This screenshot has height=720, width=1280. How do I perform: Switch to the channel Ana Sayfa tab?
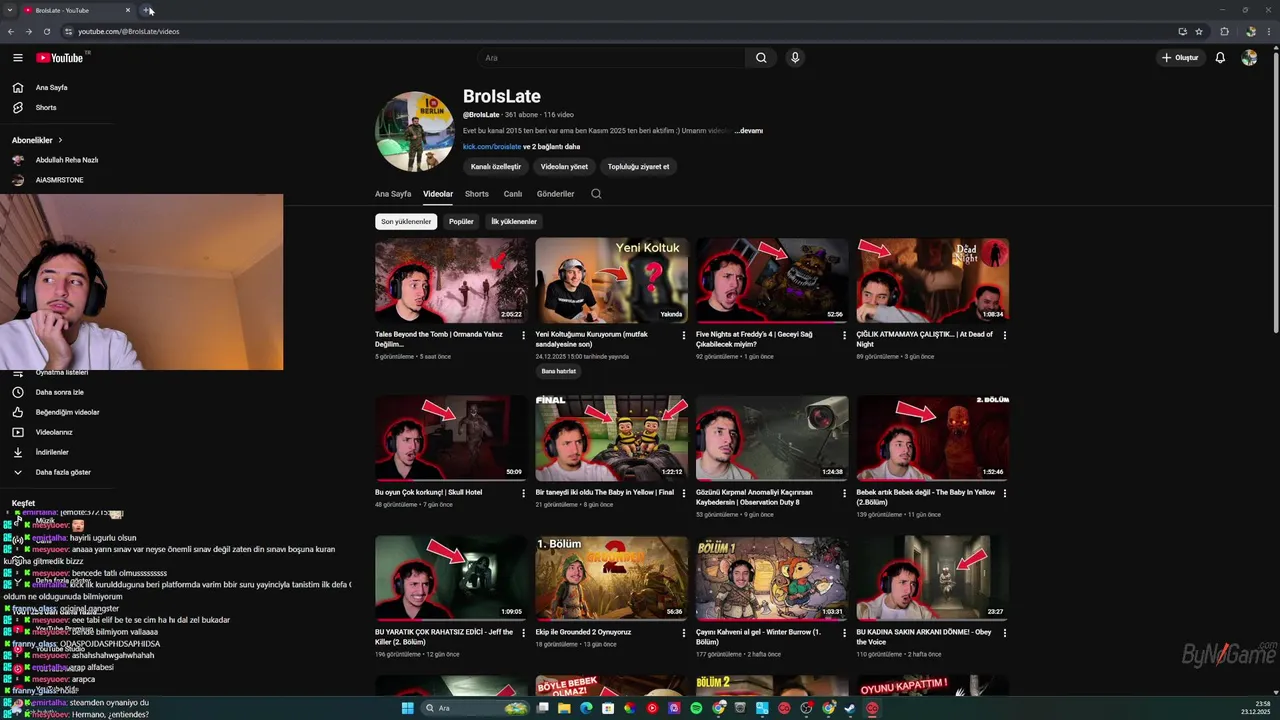393,194
